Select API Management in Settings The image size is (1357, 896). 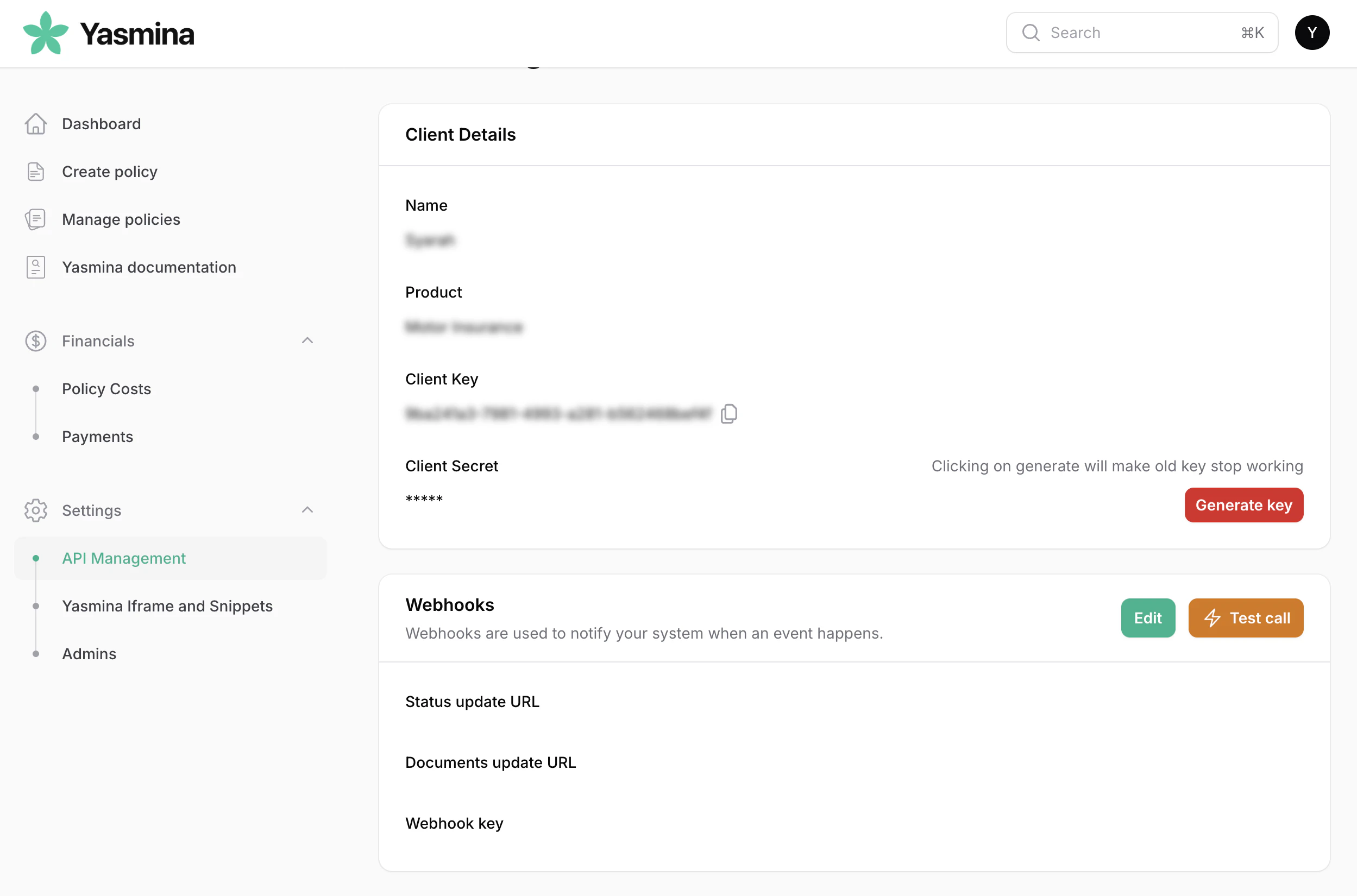click(x=171, y=558)
